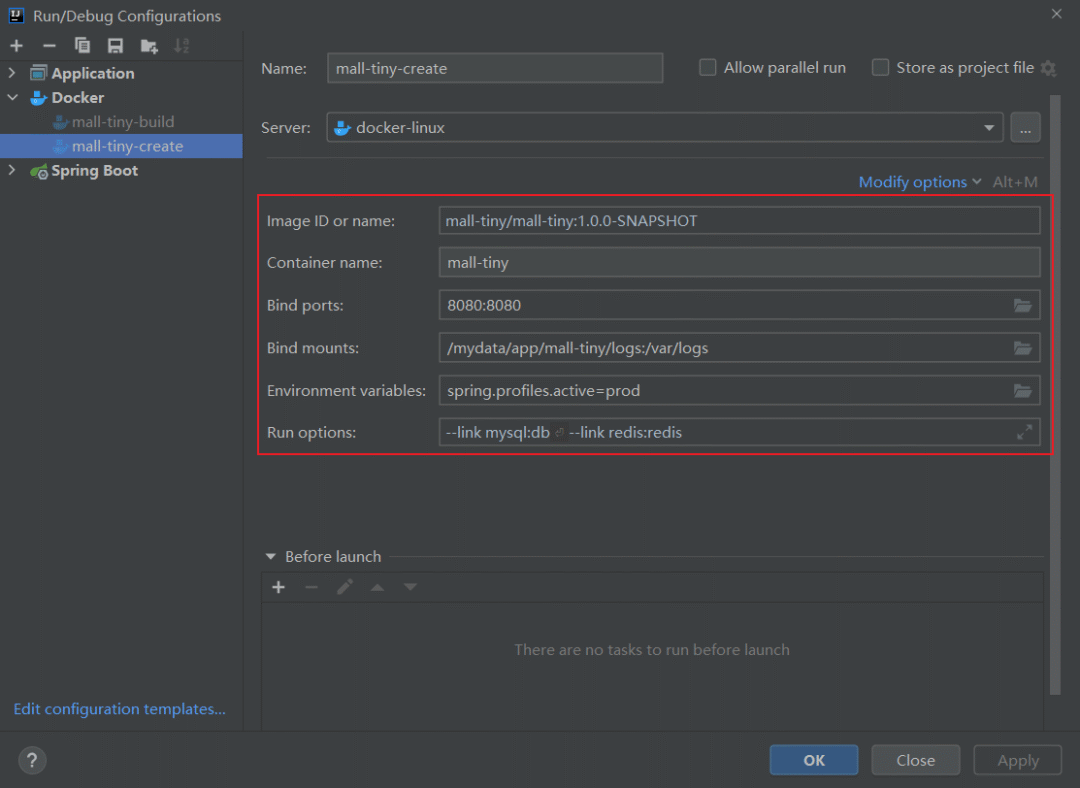Click the dialog's Close button
Image resolution: width=1080 pixels, height=788 pixels.
tap(915, 760)
